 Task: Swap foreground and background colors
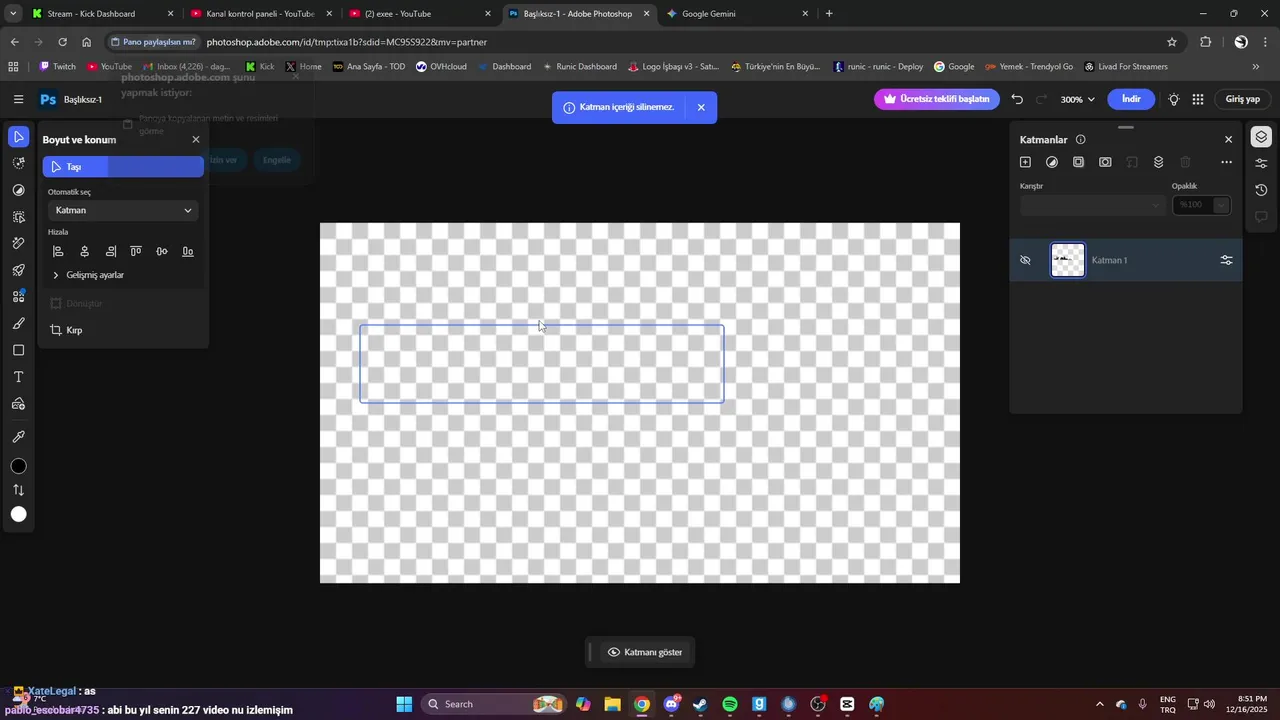pyautogui.click(x=18, y=490)
